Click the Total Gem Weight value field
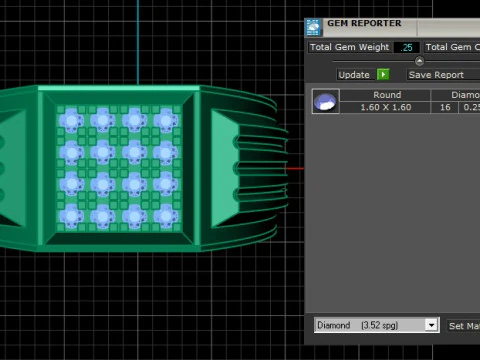The height and width of the screenshot is (360, 480). point(406,47)
